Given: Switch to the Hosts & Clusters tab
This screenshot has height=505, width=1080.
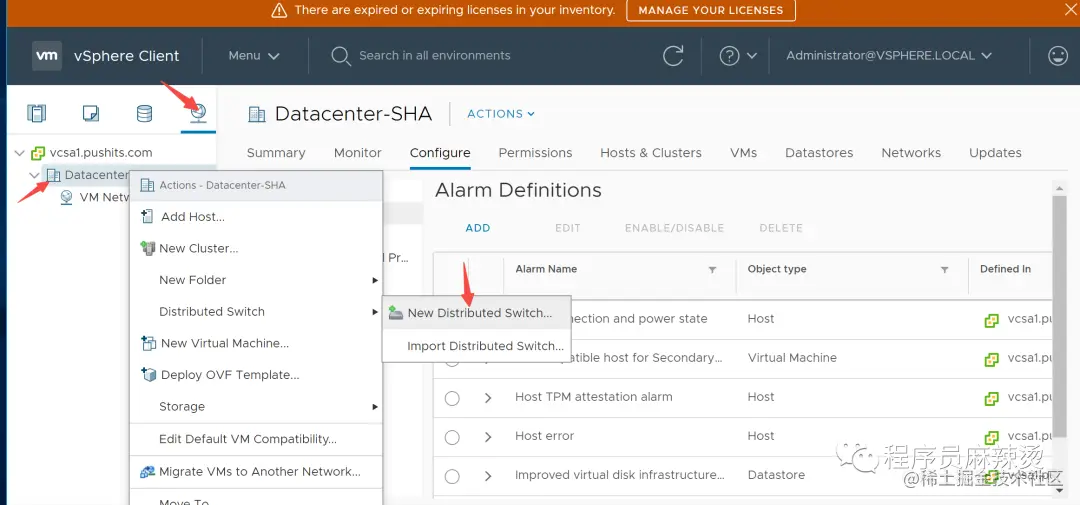Looking at the screenshot, I should point(651,153).
